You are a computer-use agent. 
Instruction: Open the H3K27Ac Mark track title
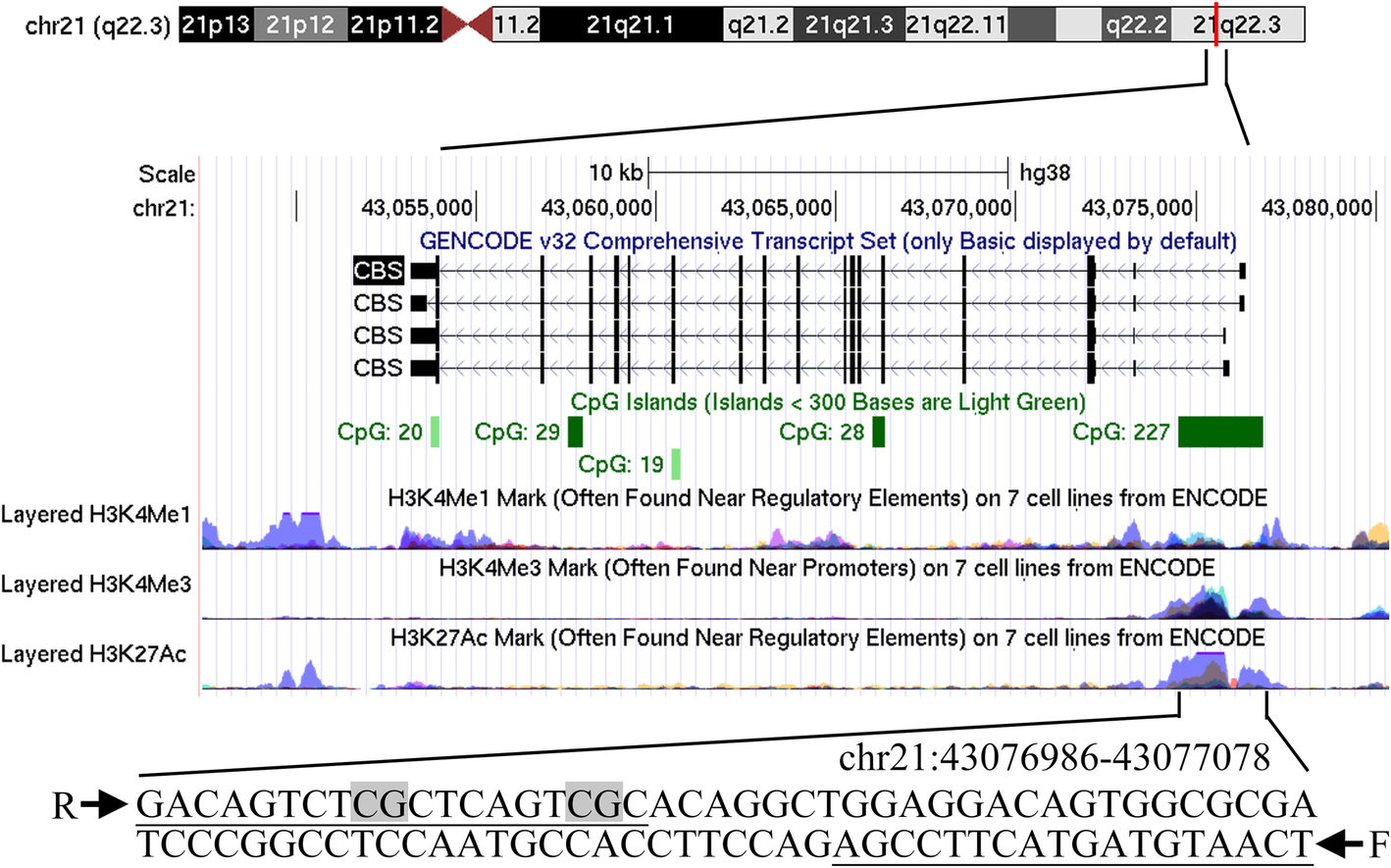tap(827, 638)
